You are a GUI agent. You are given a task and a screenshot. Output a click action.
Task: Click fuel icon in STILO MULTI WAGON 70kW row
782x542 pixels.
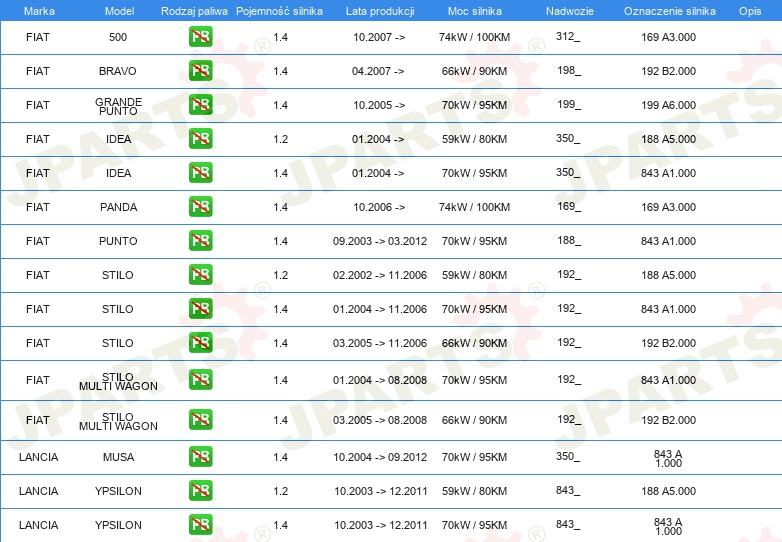(200, 379)
